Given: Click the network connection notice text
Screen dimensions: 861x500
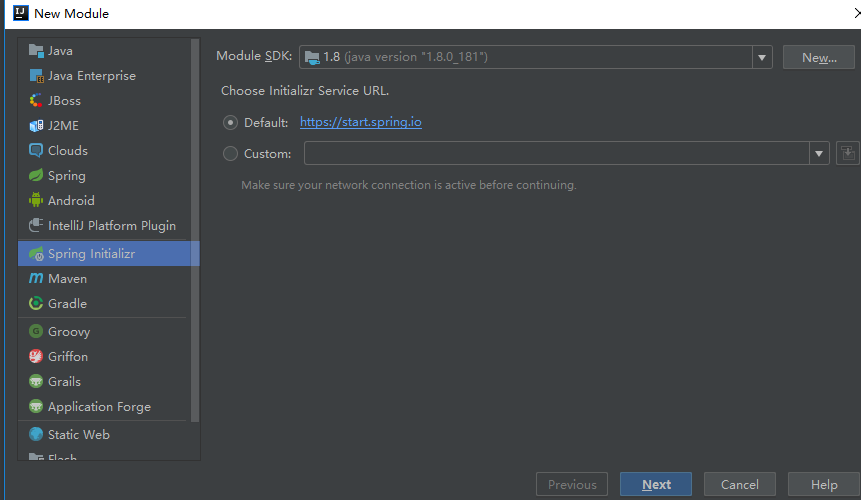Looking at the screenshot, I should pos(409,185).
